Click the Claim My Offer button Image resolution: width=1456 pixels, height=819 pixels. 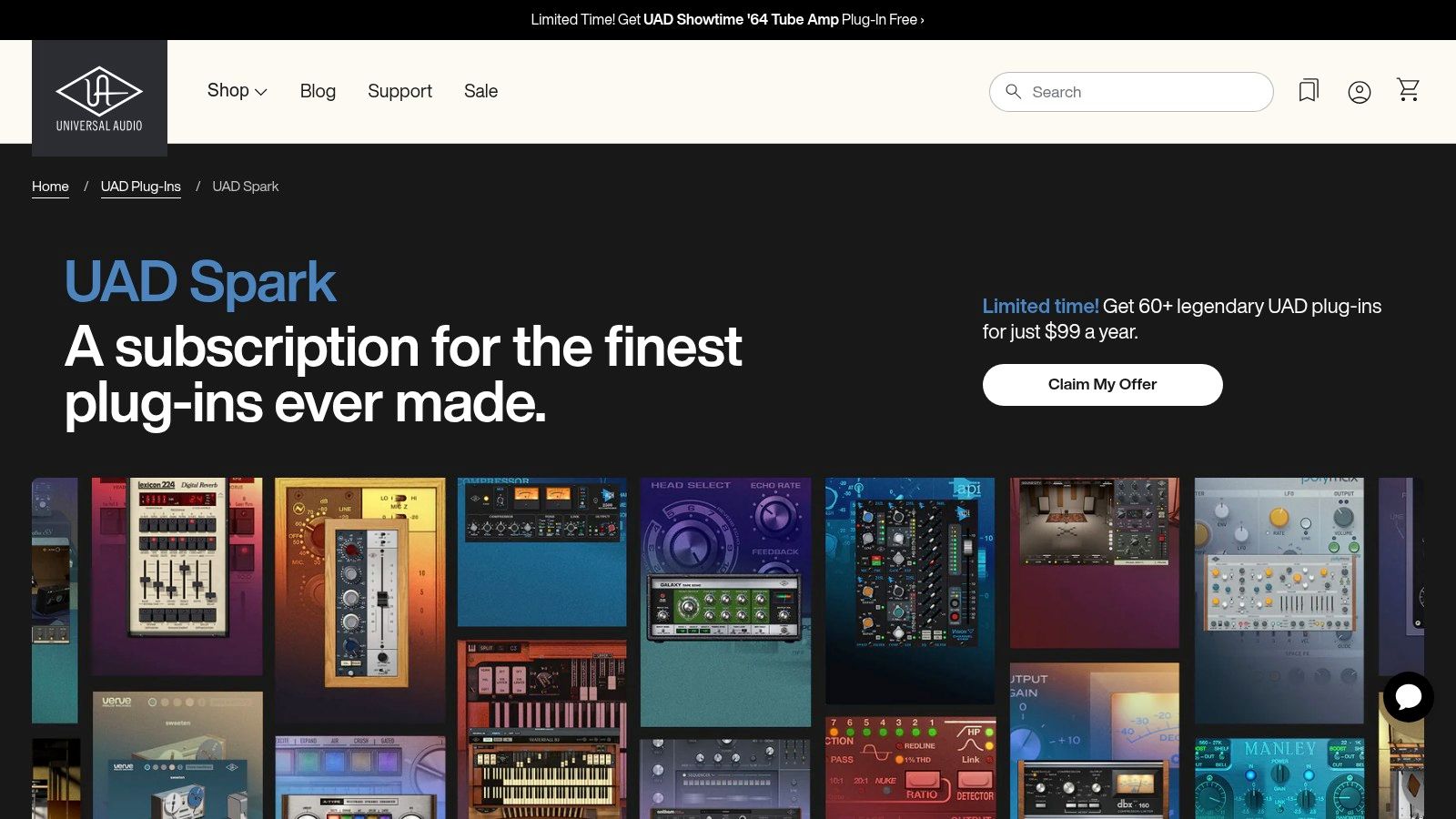1102,384
